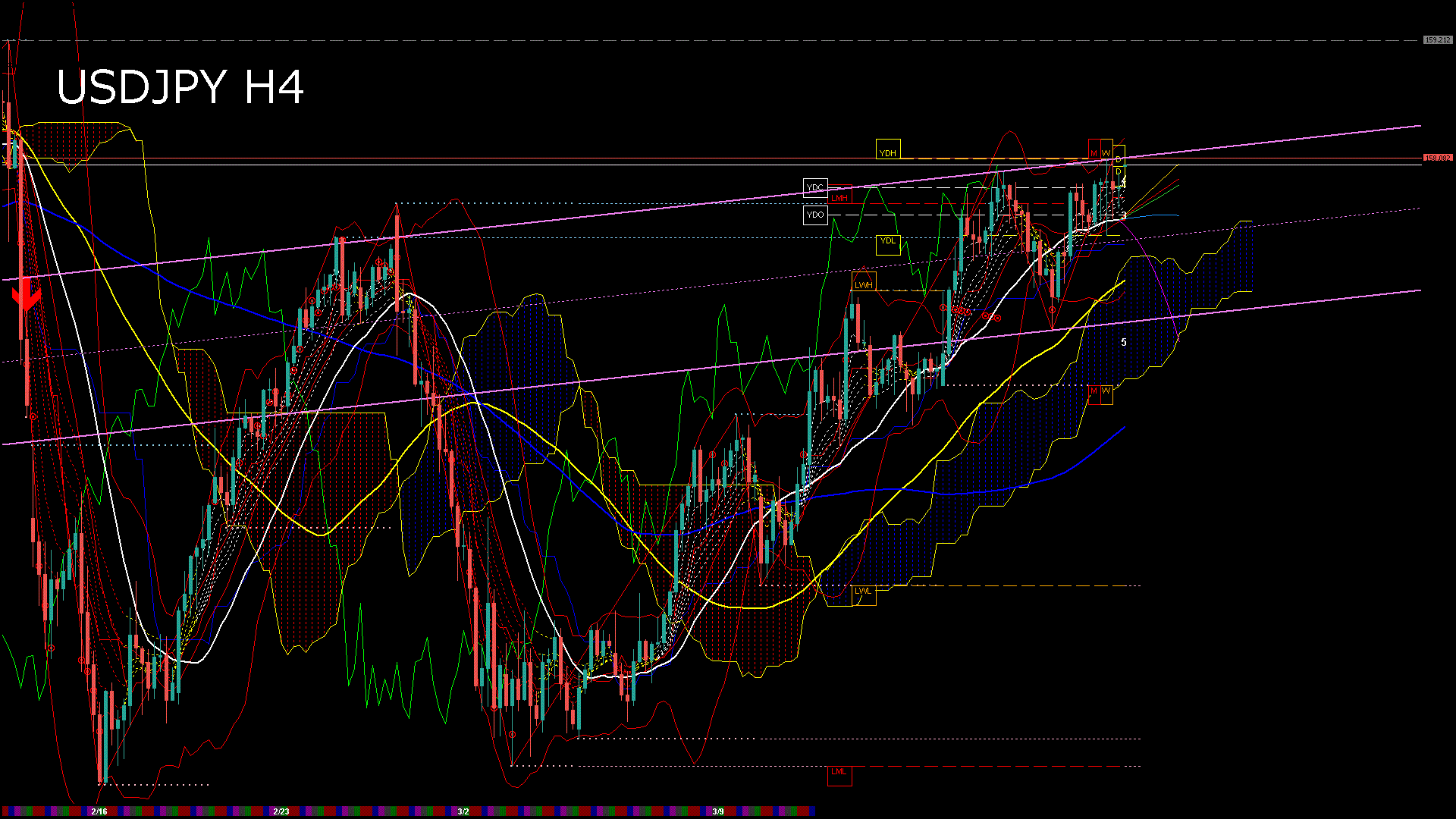Screen dimensions: 1456x819
Task: Click the white YDO level label
Action: pos(815,215)
